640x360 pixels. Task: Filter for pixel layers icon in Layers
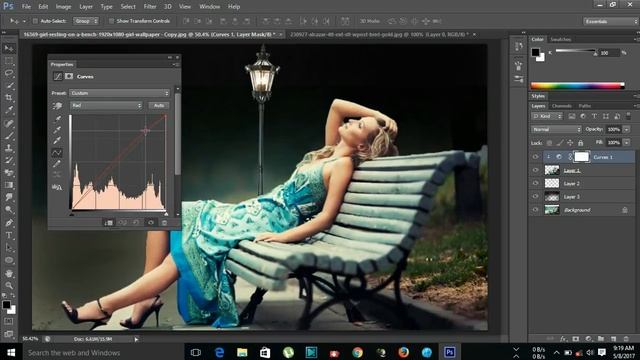click(572, 116)
